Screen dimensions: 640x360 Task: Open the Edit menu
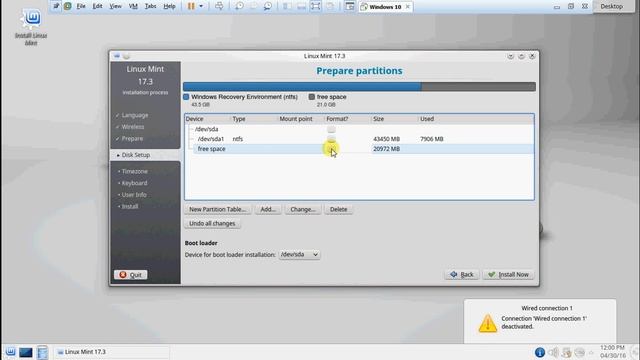[98, 6]
